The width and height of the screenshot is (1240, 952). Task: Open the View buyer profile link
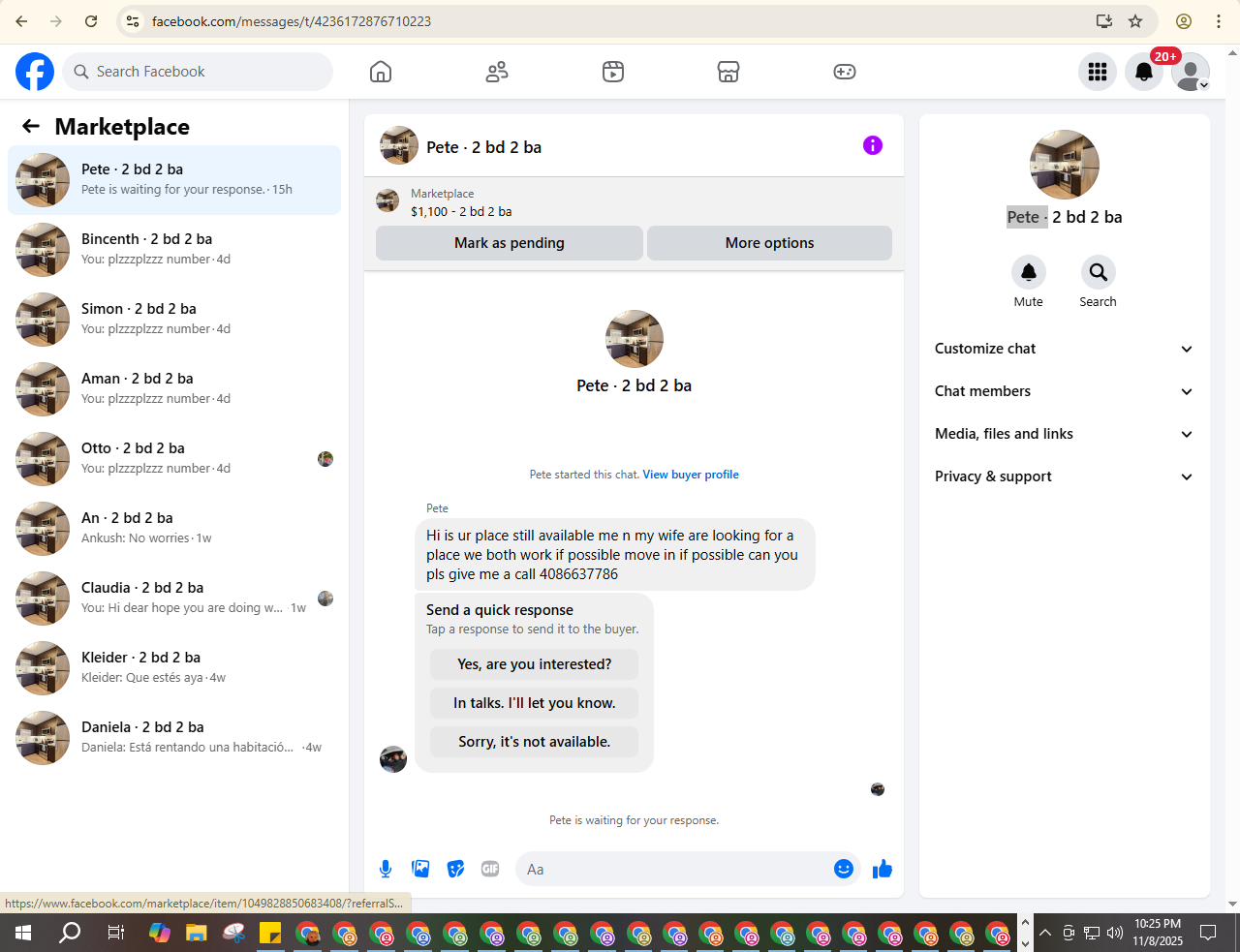(691, 475)
